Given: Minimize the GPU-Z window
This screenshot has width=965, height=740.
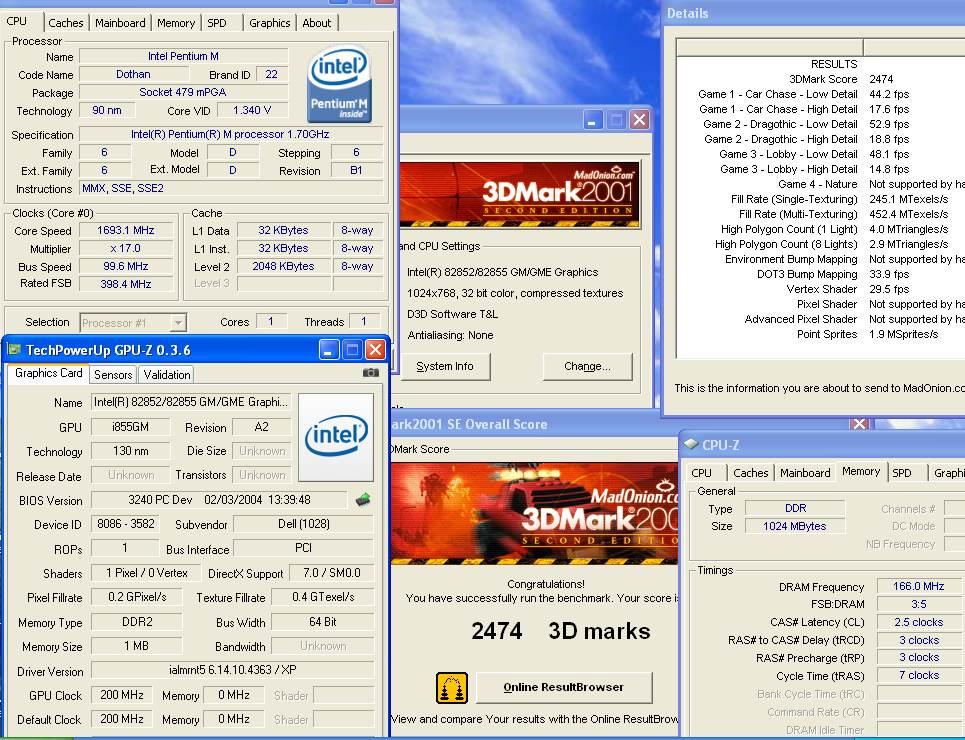Looking at the screenshot, I should [329, 350].
